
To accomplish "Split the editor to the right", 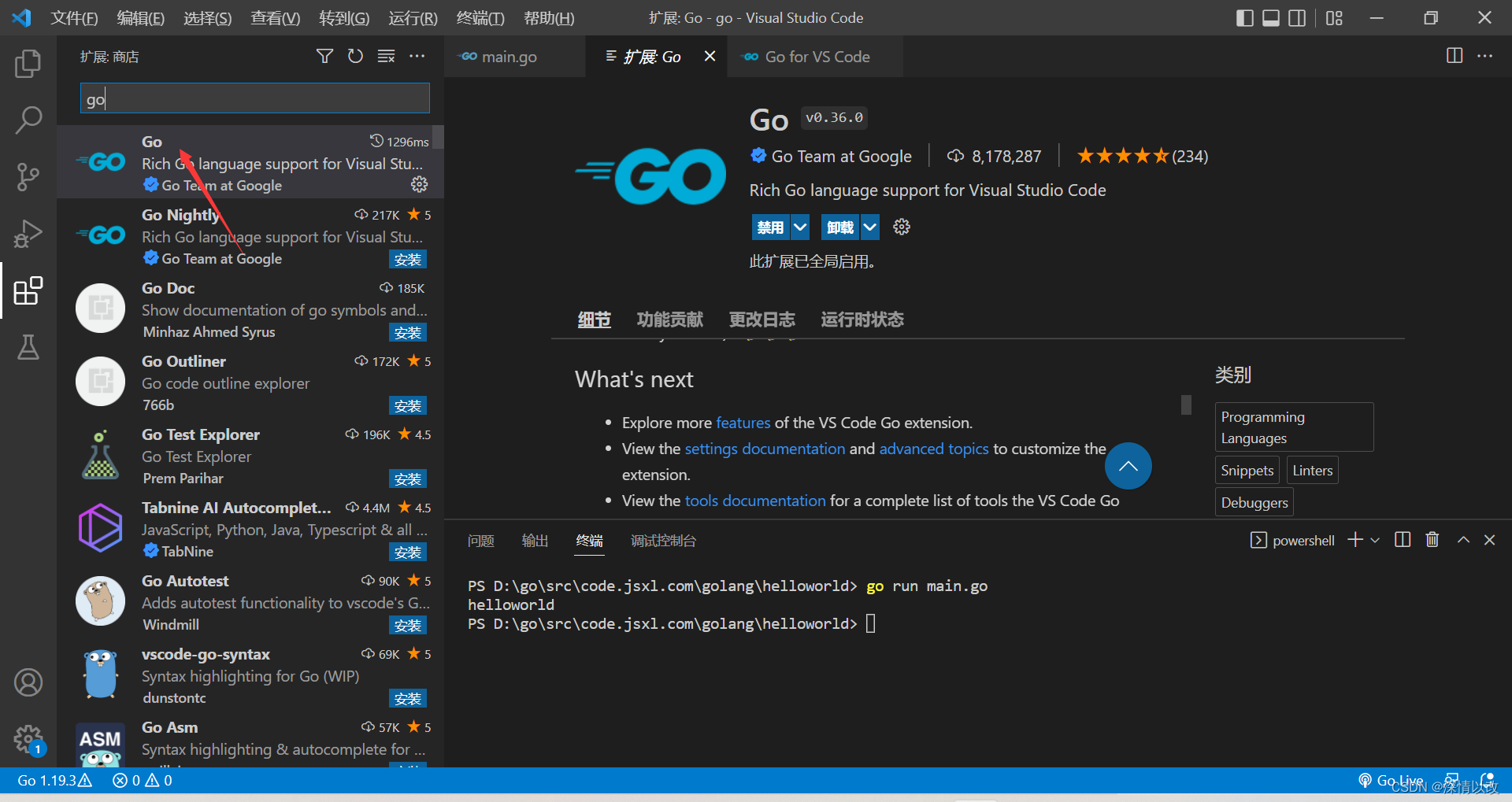I will 1455,56.
